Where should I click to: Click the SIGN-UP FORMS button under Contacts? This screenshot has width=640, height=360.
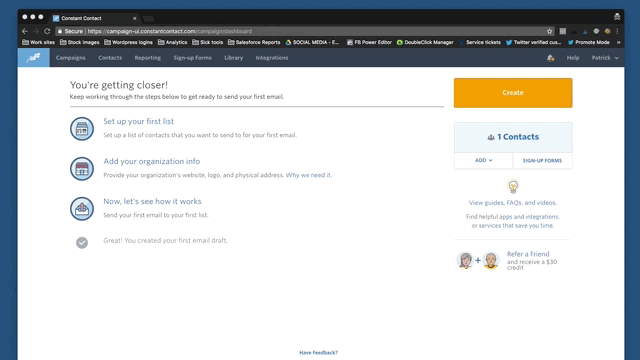[x=542, y=160]
